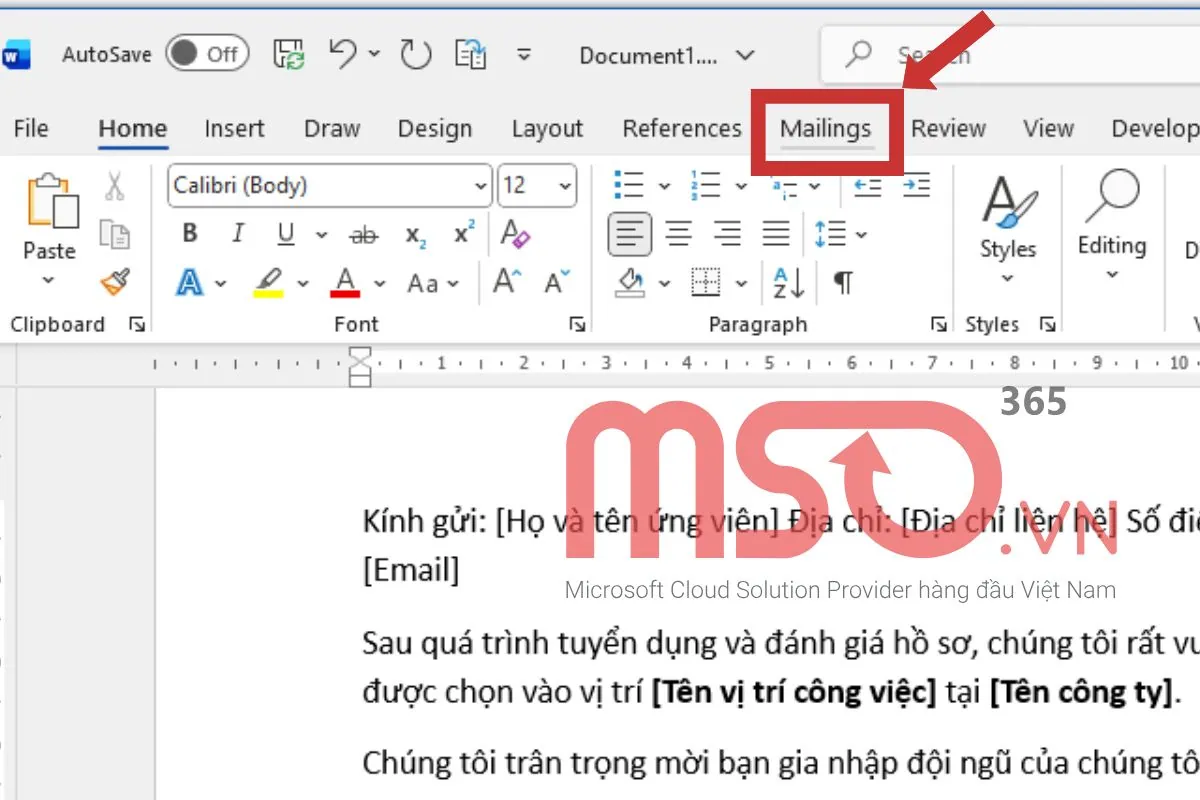Image resolution: width=1200 pixels, height=800 pixels.
Task: Toggle the AutoSave switch
Action: 207,55
